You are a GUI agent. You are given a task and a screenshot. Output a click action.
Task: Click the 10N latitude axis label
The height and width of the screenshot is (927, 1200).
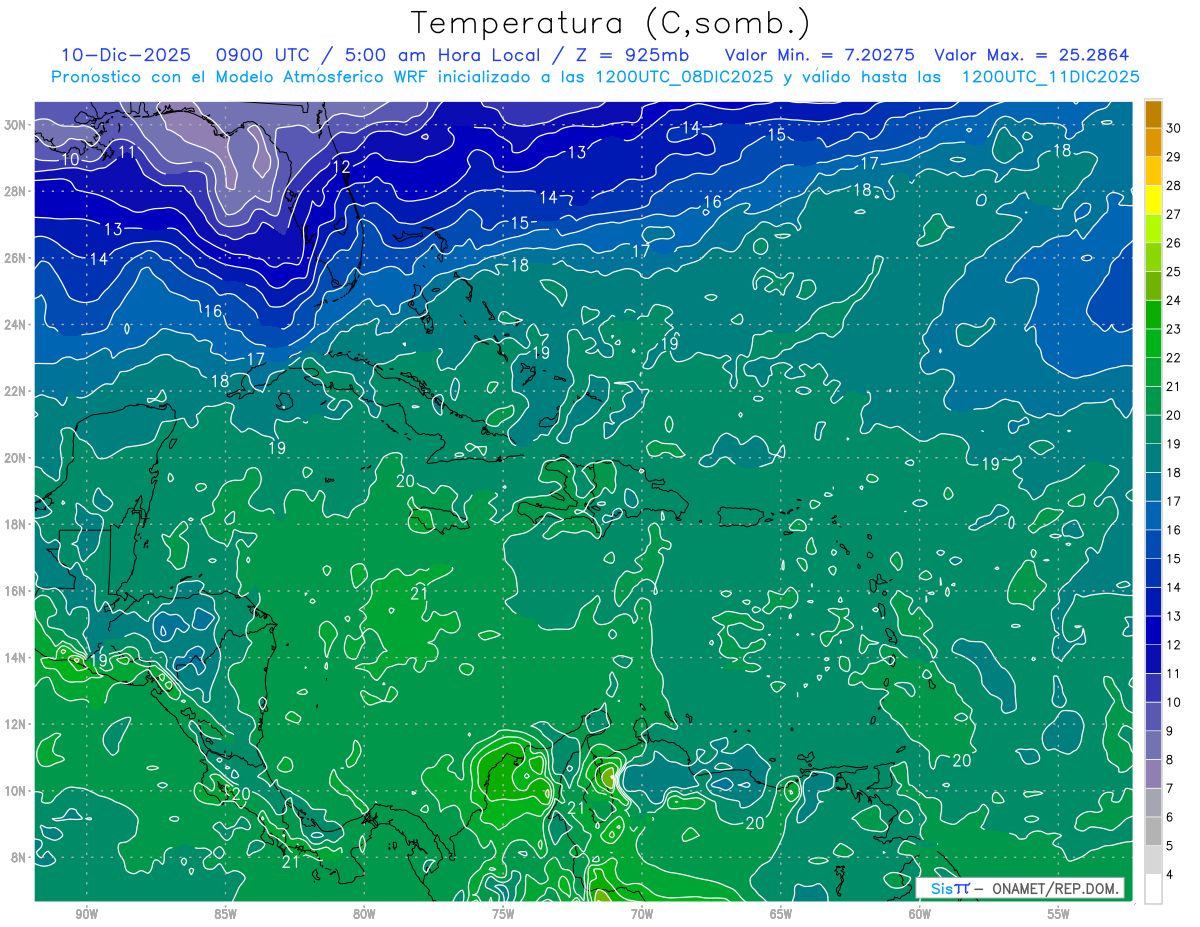click(x=16, y=791)
